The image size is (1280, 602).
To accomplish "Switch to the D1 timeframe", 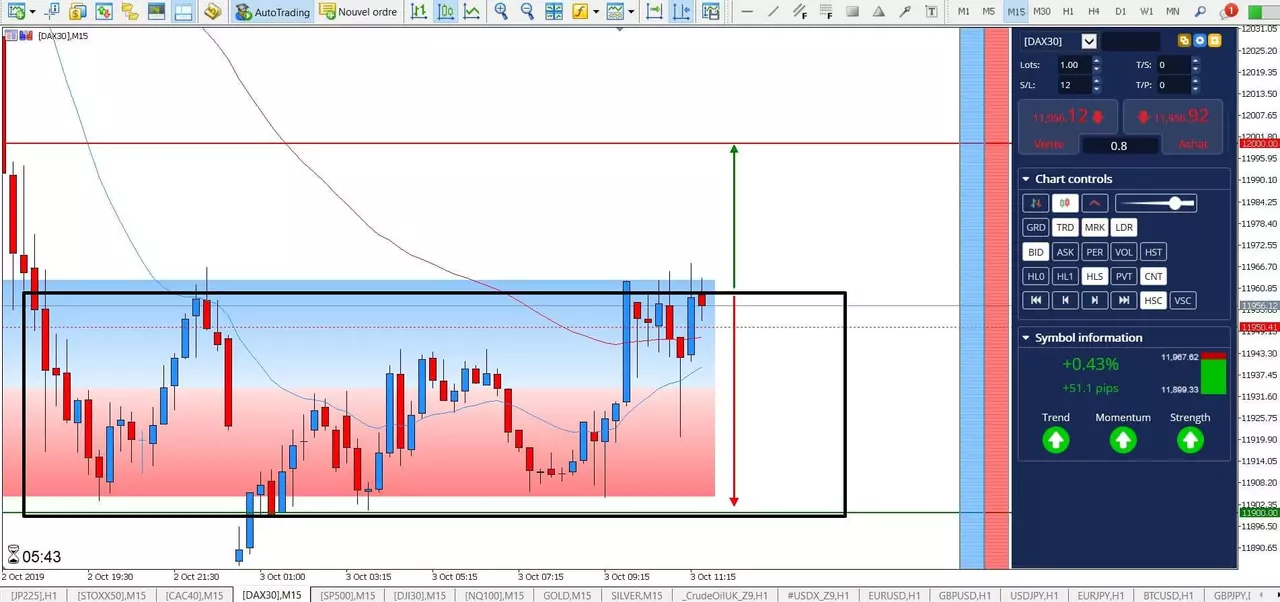I will pos(1120,12).
